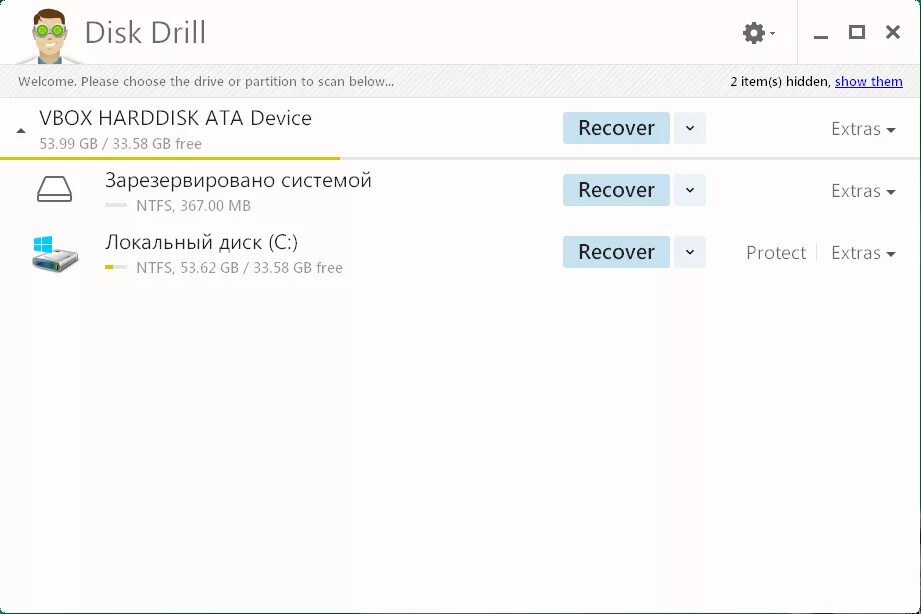Open Extras menu for Зарезервировано системой
This screenshot has height=614, width=921.
863,191
